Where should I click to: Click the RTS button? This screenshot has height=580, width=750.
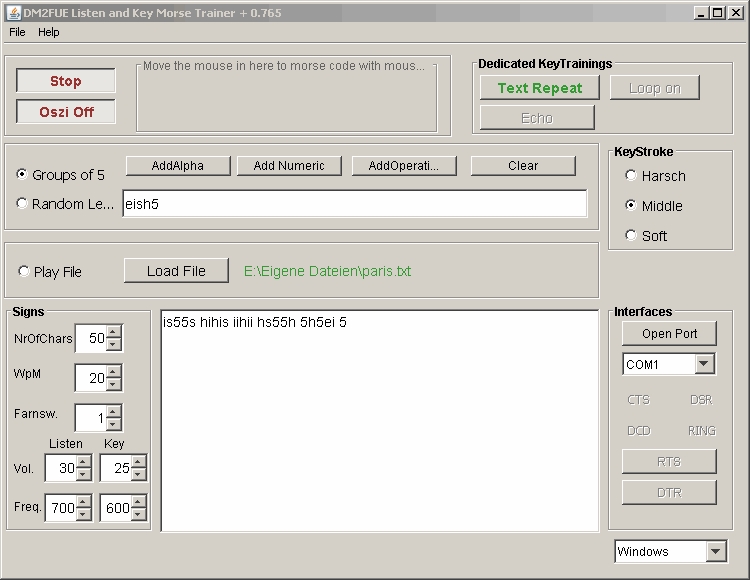click(x=669, y=461)
